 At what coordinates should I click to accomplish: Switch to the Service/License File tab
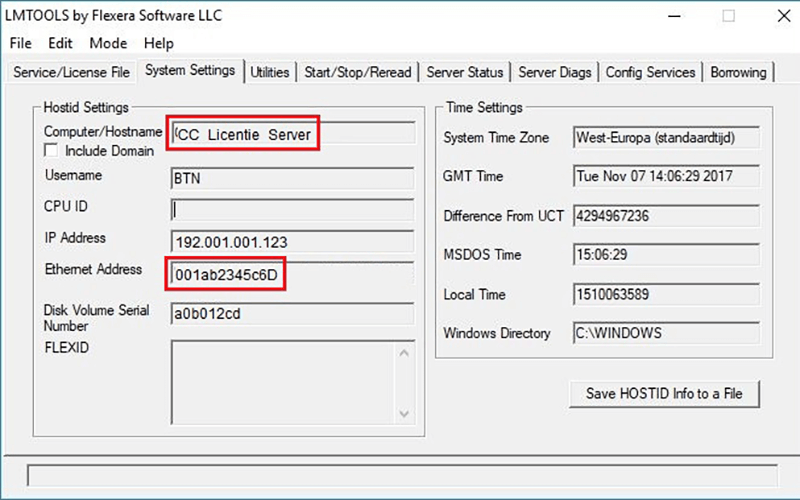tap(70, 72)
